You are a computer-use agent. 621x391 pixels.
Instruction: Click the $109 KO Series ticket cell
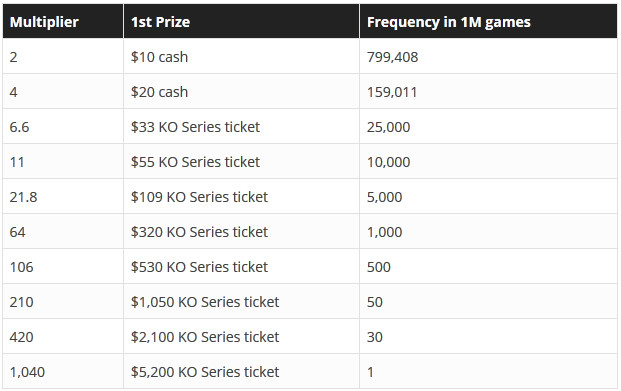(242, 196)
